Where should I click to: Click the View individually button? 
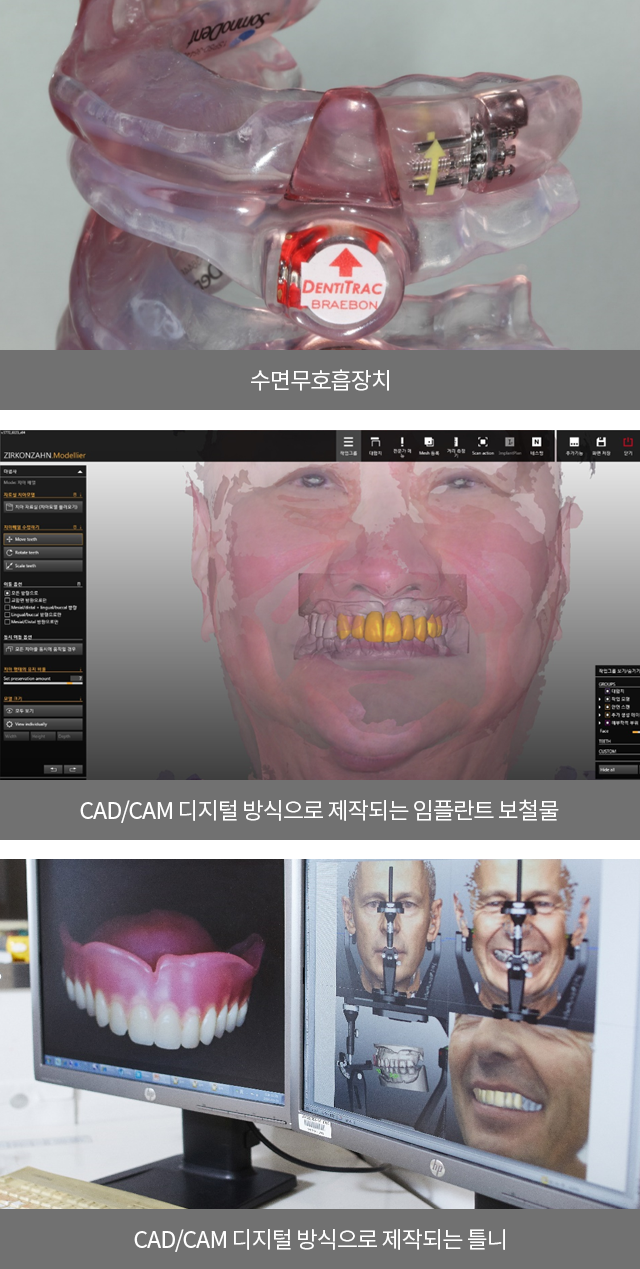point(43,724)
